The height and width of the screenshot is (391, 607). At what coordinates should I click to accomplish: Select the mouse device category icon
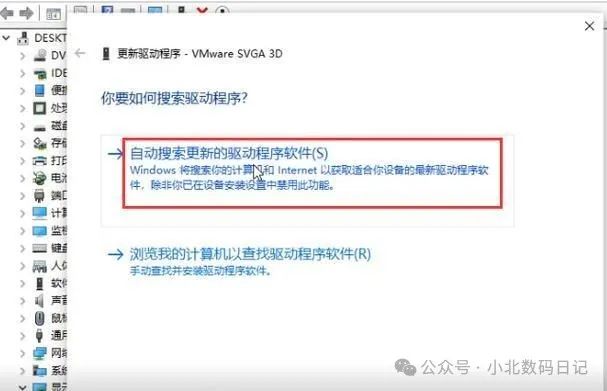coord(39,318)
